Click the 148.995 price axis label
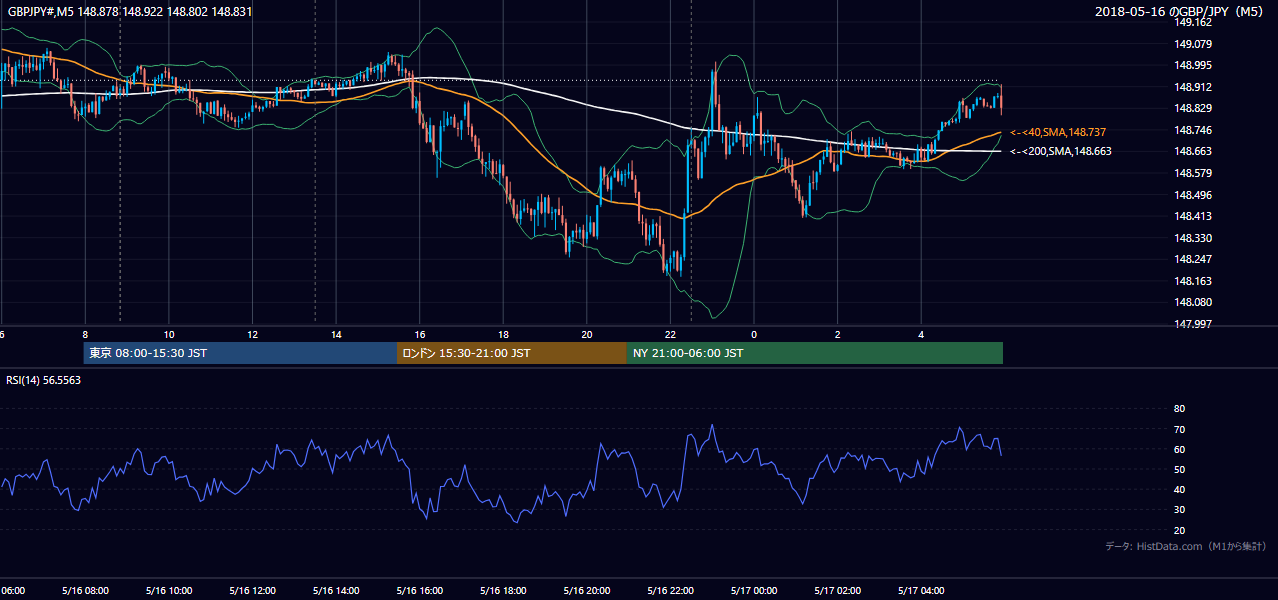 coord(1194,65)
